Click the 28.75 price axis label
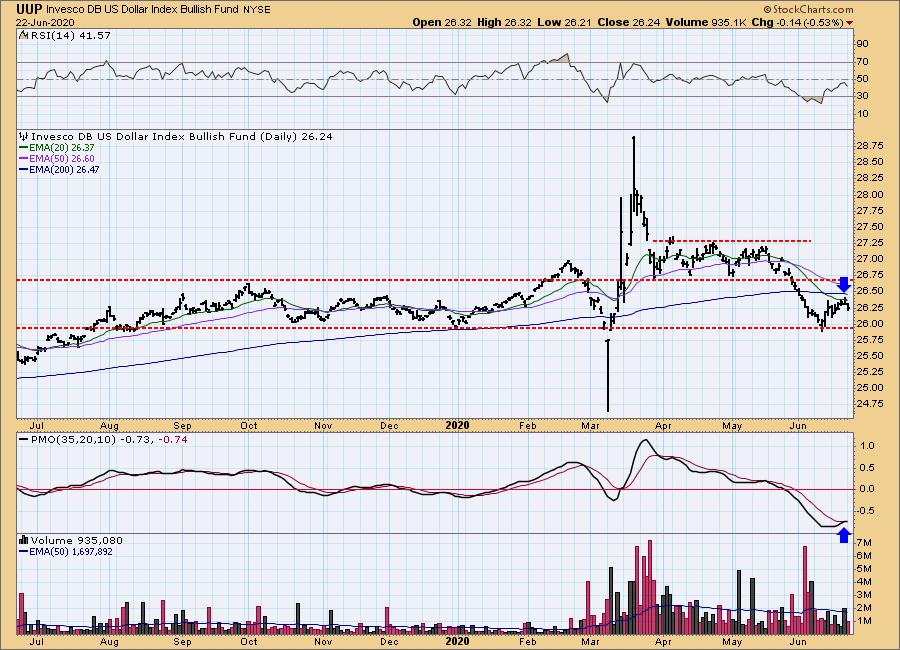The width and height of the screenshot is (900, 650). coord(870,146)
